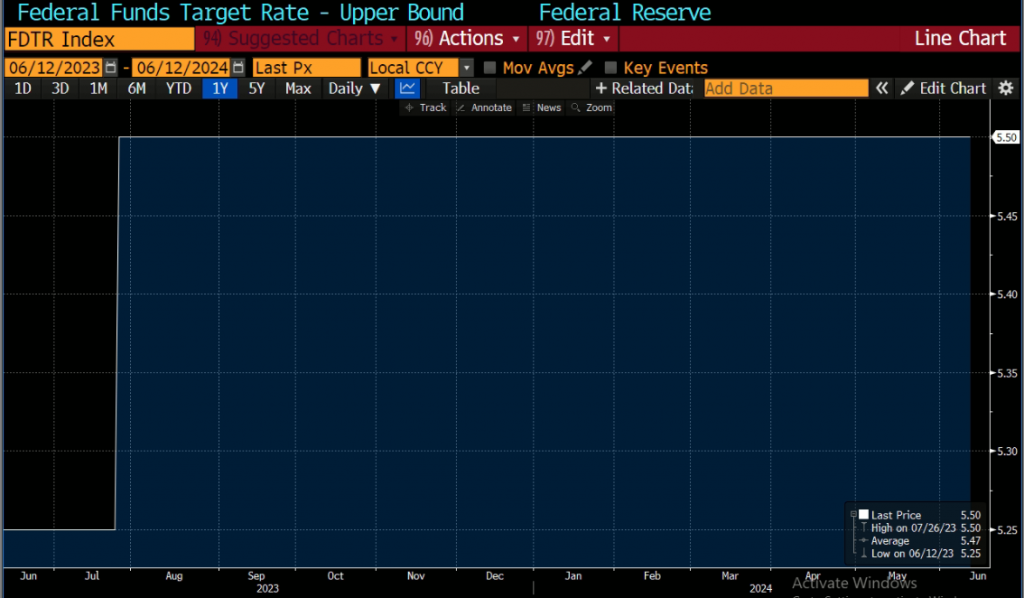Viewport: 1024px width, 598px height.
Task: Open Local CCY currency dropdown
Action: [466, 68]
